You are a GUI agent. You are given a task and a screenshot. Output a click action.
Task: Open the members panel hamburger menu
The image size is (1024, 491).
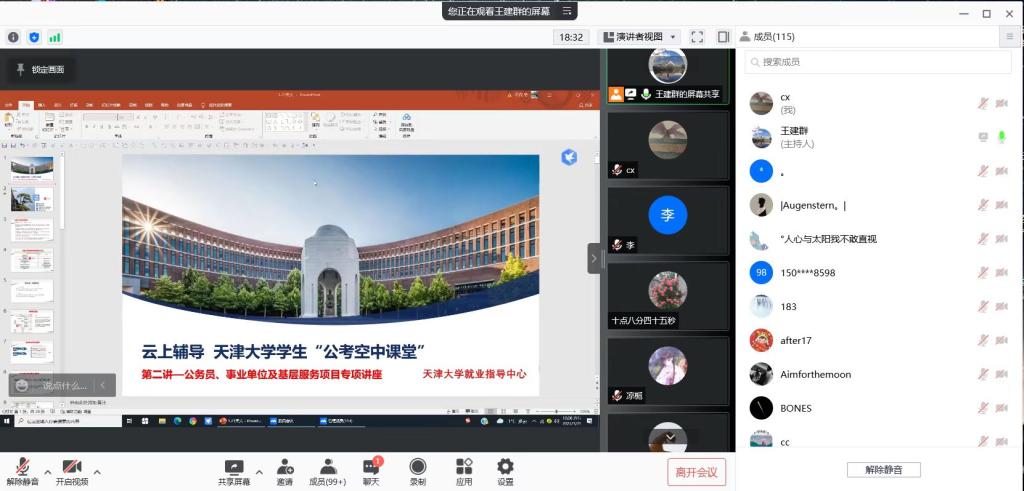[1009, 37]
